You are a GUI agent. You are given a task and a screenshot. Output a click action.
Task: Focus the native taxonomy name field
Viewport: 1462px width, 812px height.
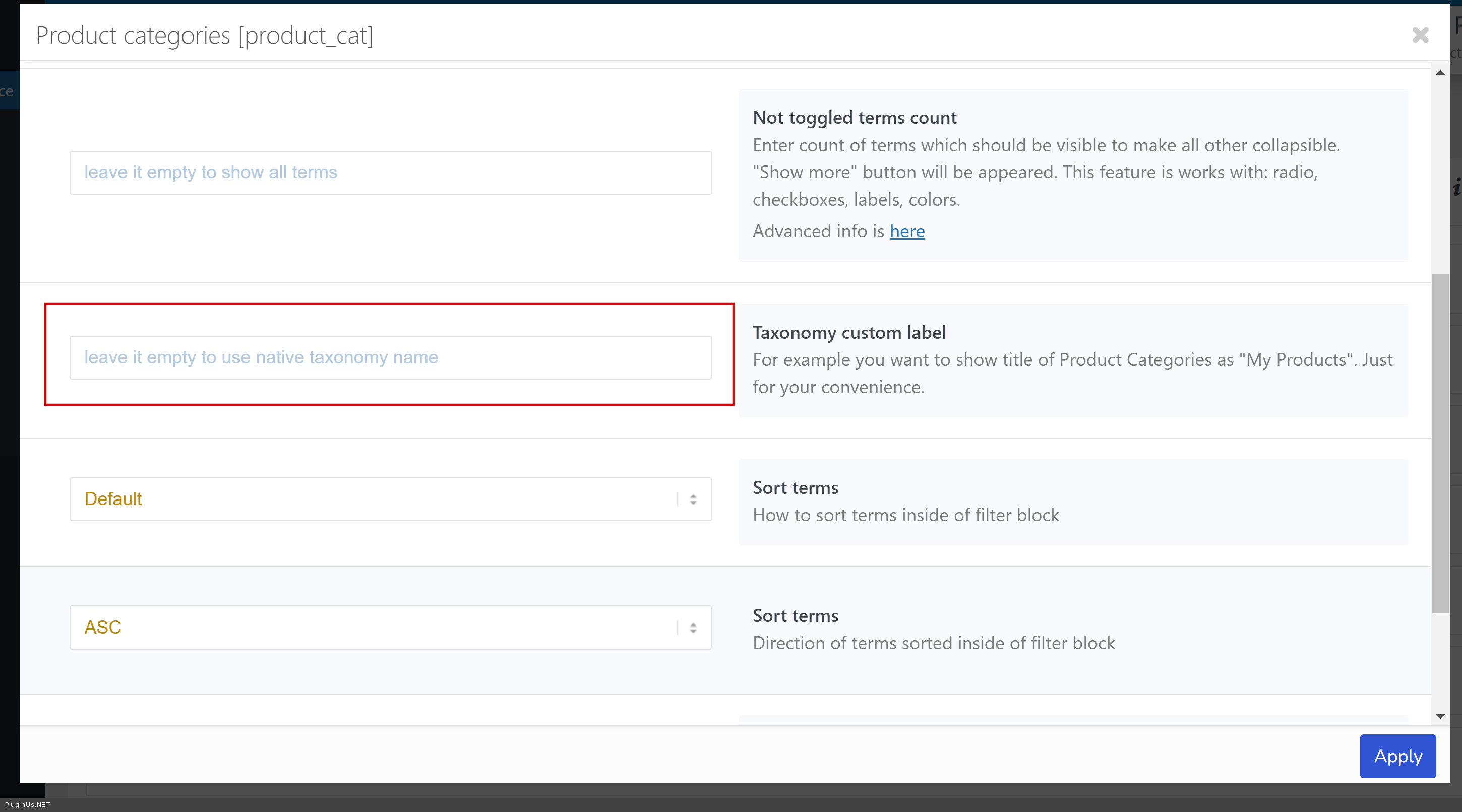point(390,357)
